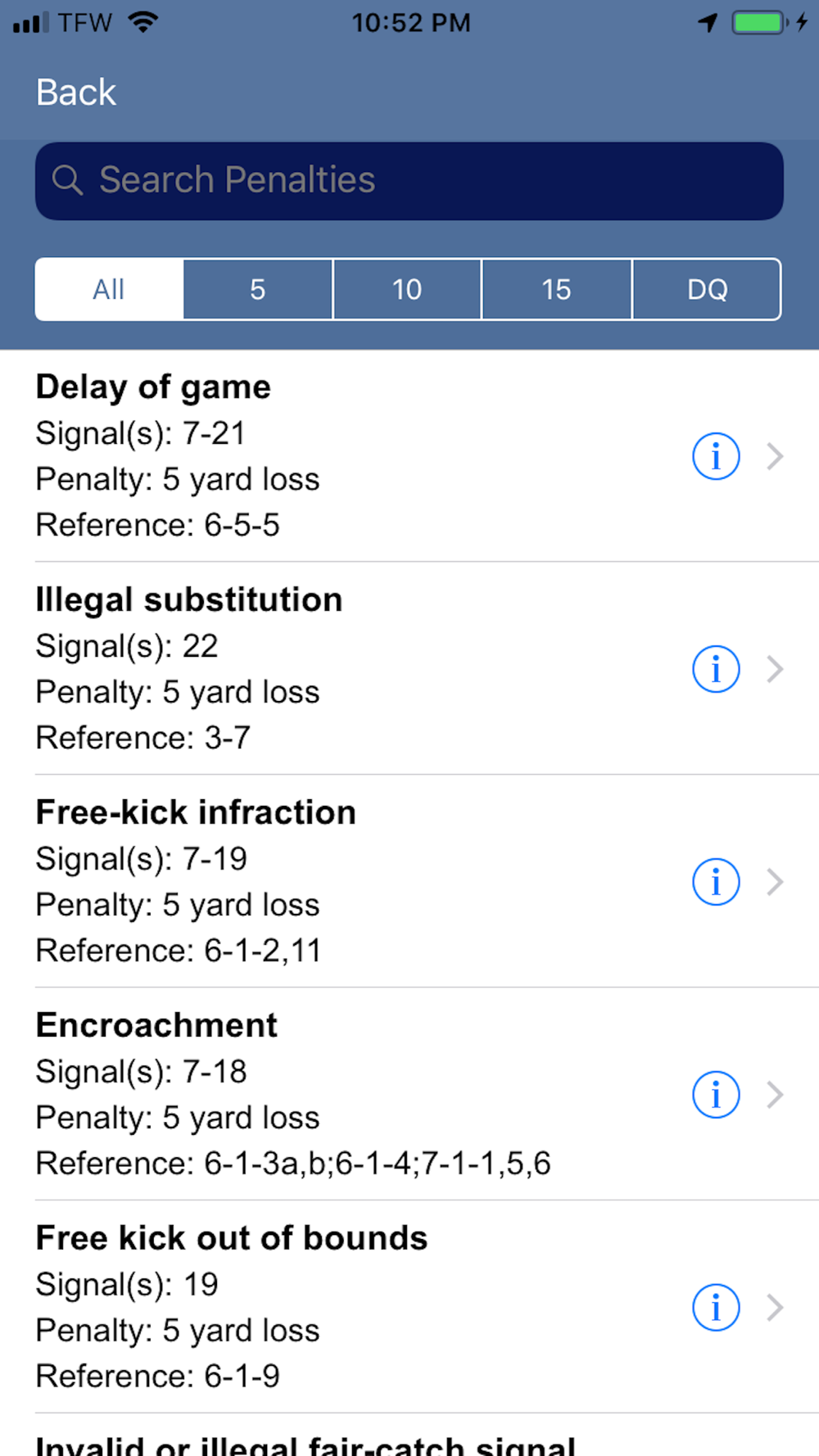Filter penalties by 5 yards
The height and width of the screenshot is (1456, 819).
[x=258, y=289]
